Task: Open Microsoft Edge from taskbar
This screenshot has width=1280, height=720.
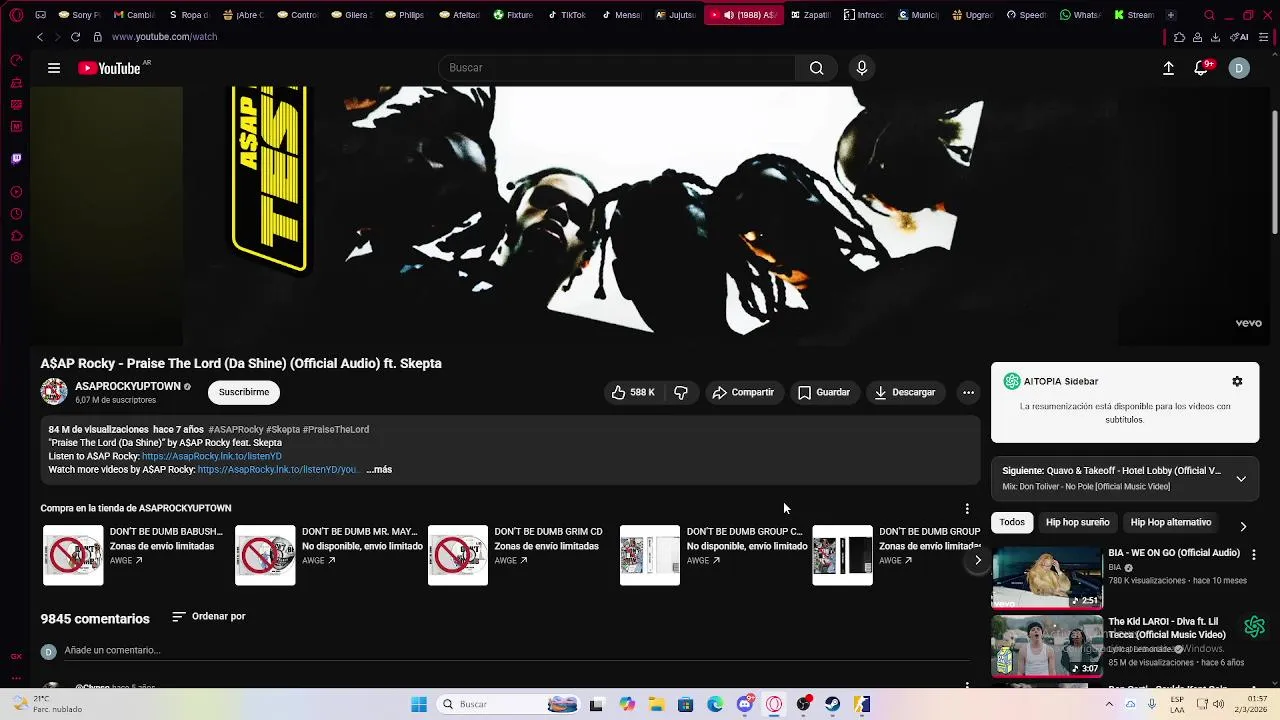Action: (715, 704)
